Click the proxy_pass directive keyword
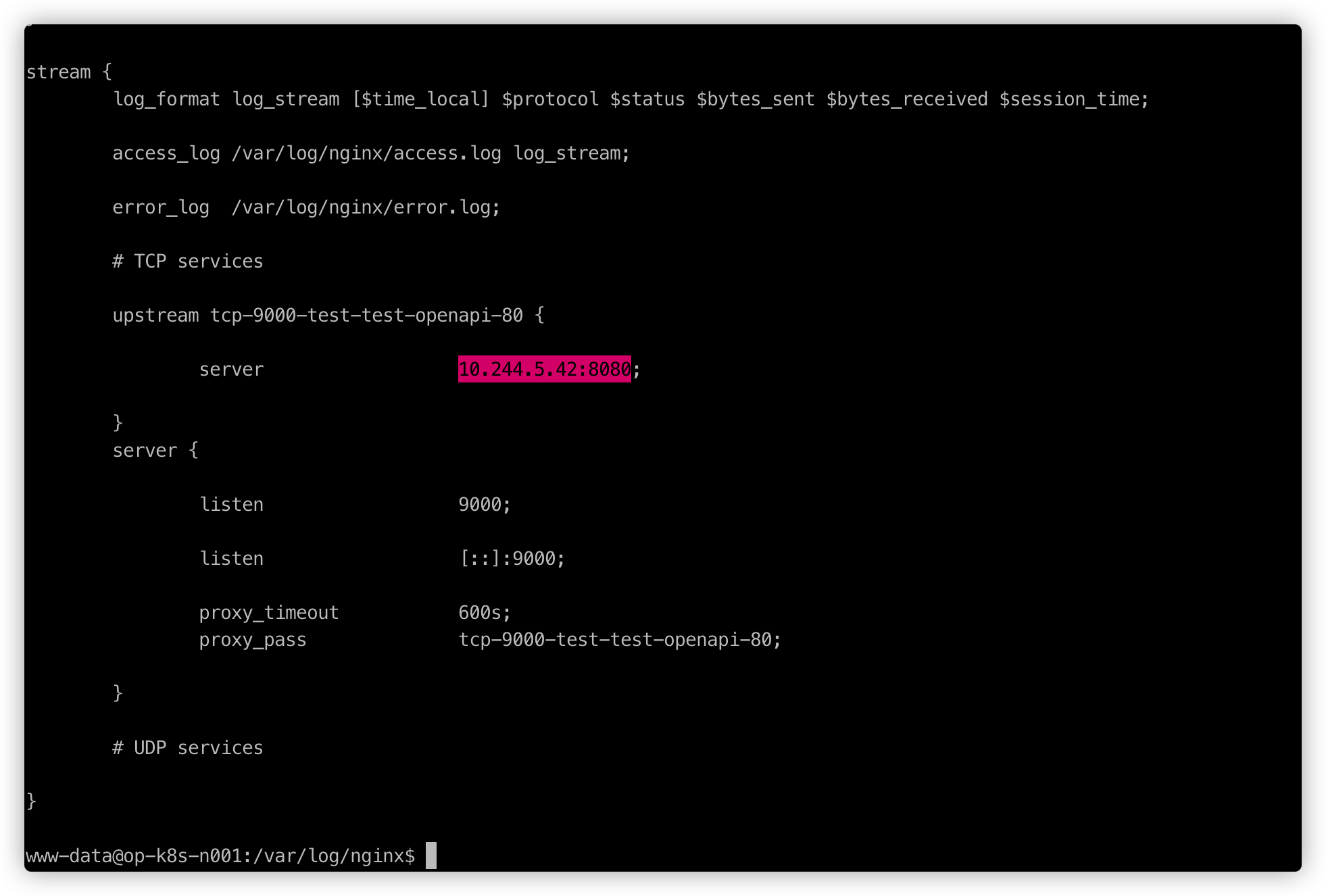This screenshot has height=896, width=1326. pos(253,640)
